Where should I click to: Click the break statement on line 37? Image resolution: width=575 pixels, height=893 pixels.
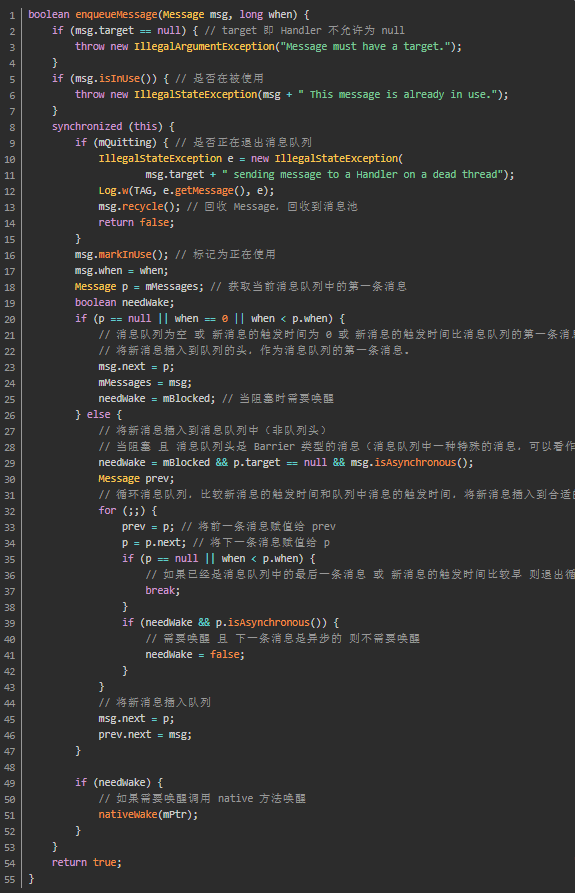coord(162,590)
